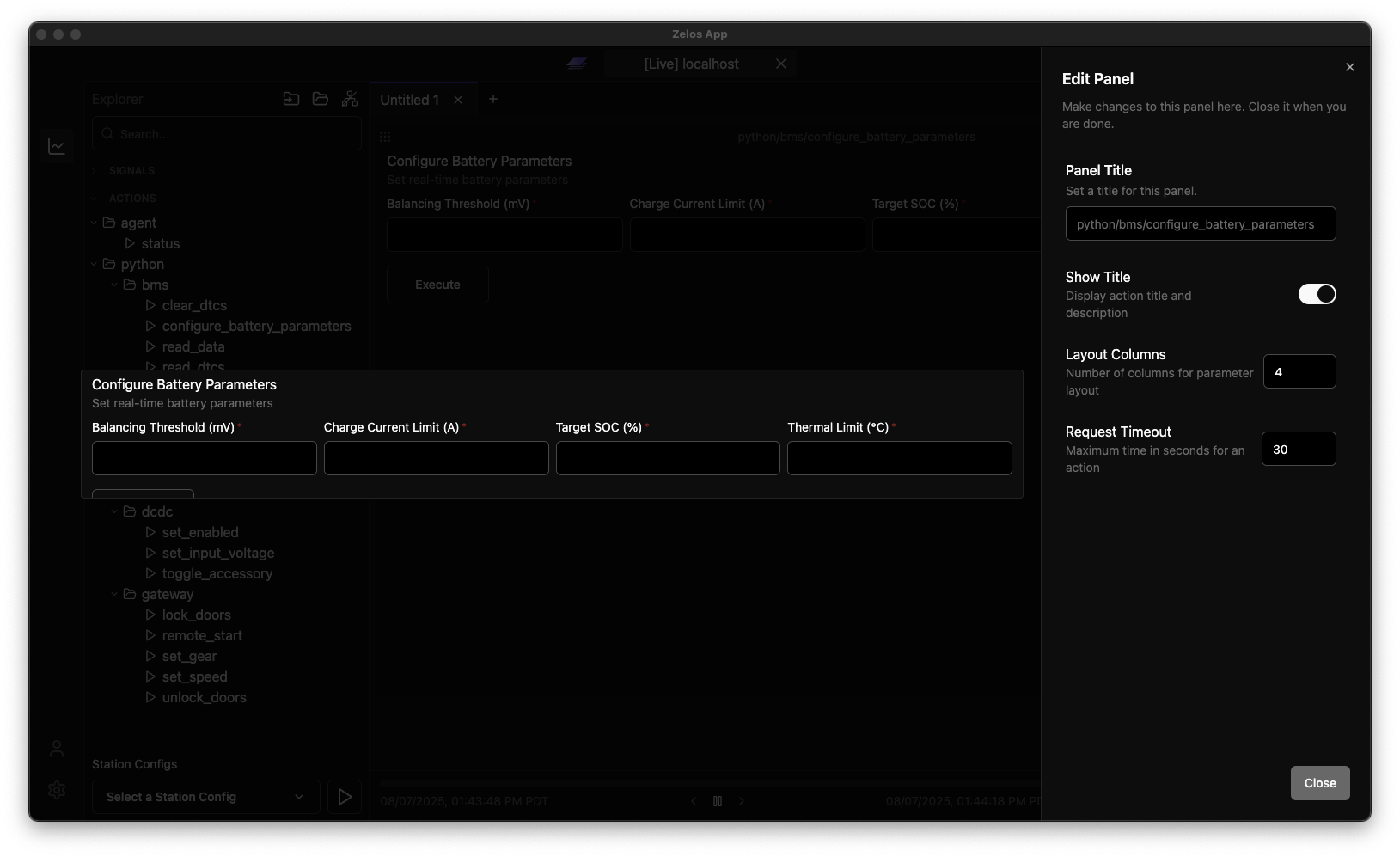
Task: Close the Untitled 1 tab
Action: [458, 100]
